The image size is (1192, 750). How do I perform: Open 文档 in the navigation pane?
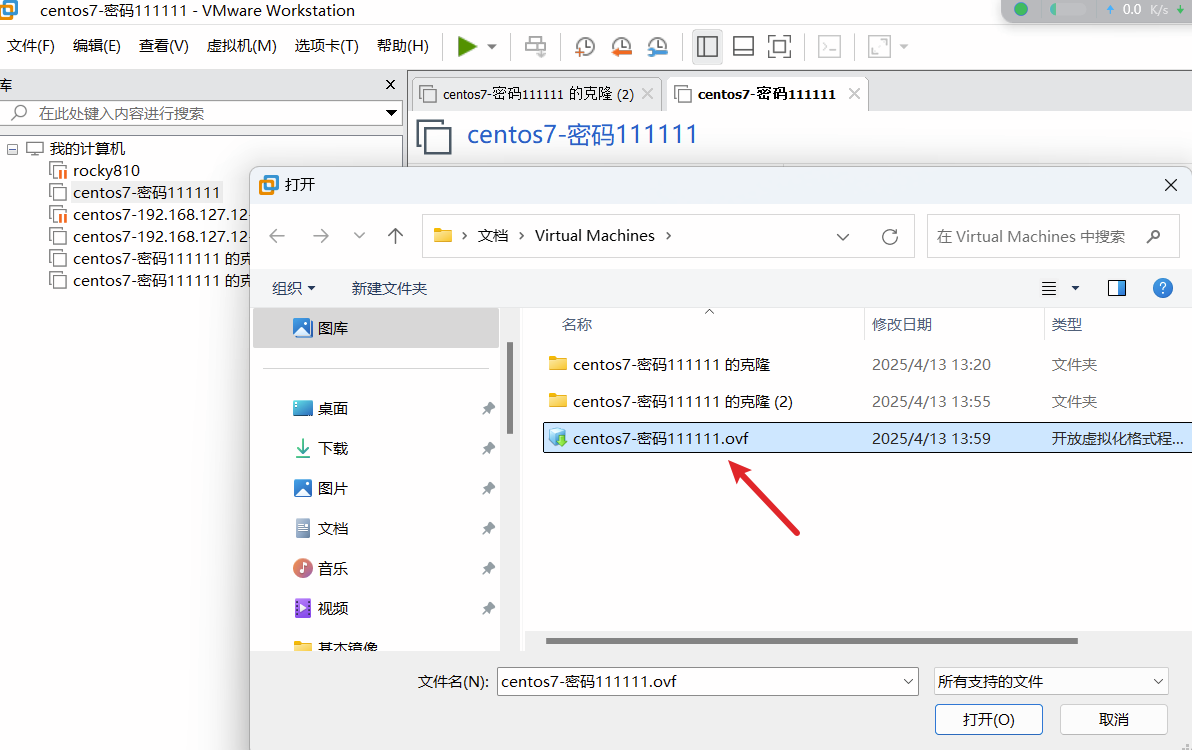(x=332, y=528)
